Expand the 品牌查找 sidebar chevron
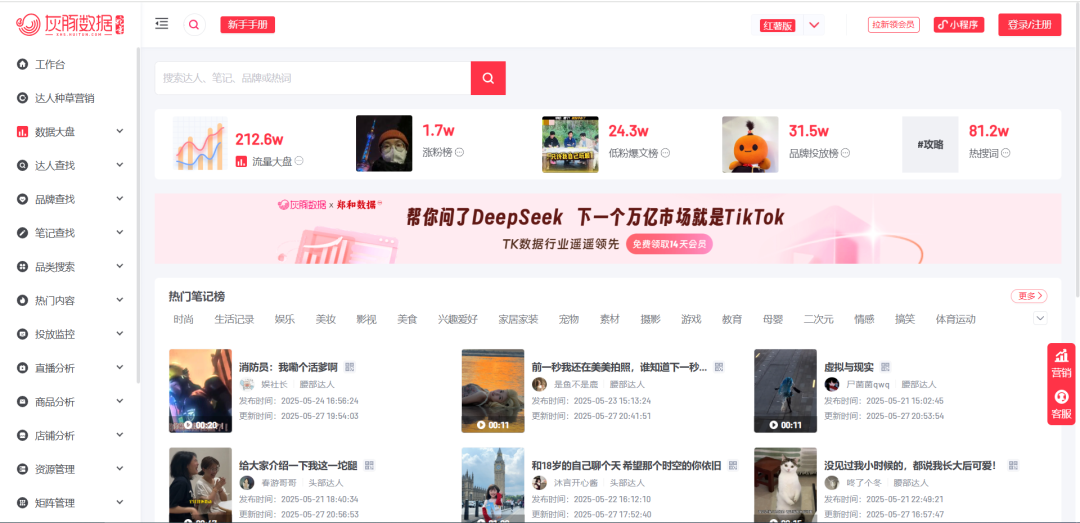1080x523 pixels. (120, 198)
